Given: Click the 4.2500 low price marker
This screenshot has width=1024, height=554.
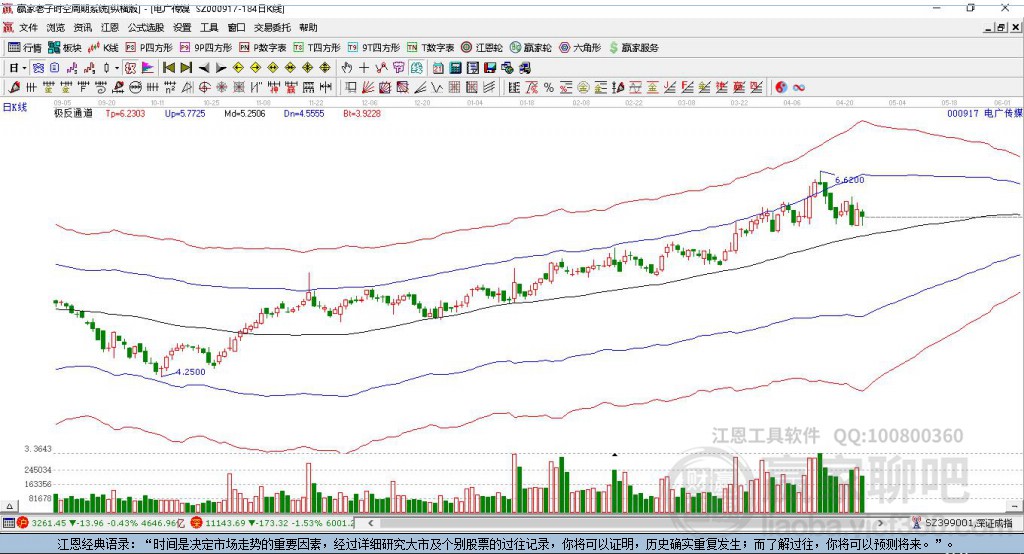Looking at the screenshot, I should 191,372.
